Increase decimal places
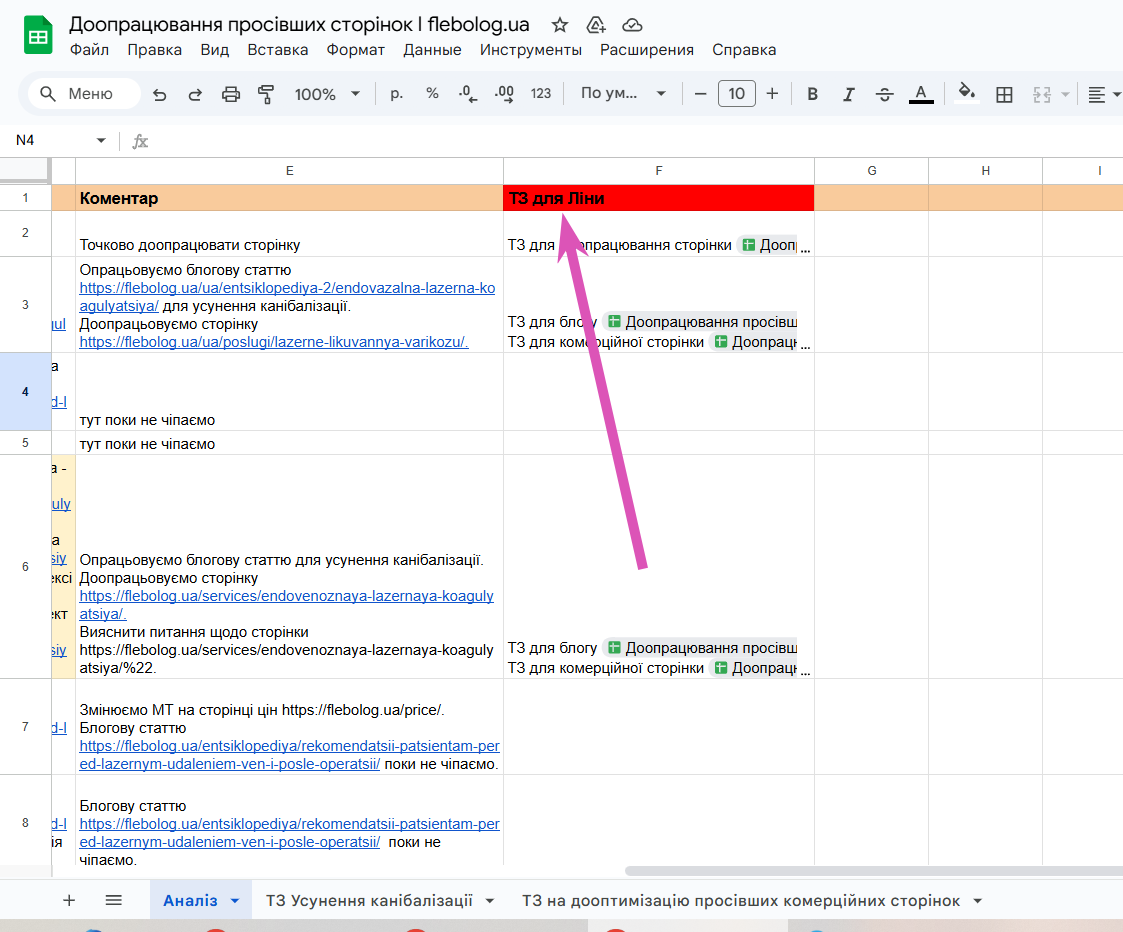 click(x=504, y=94)
